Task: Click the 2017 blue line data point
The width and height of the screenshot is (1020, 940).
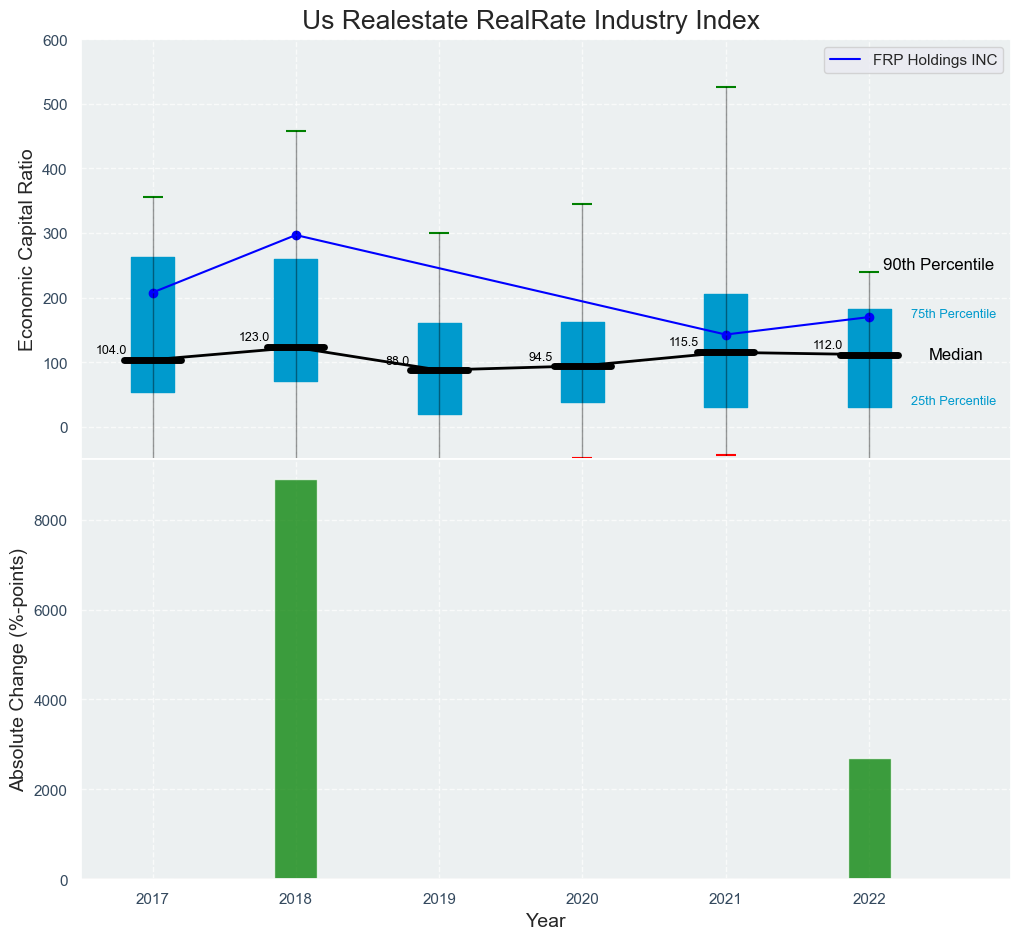Action: point(153,293)
